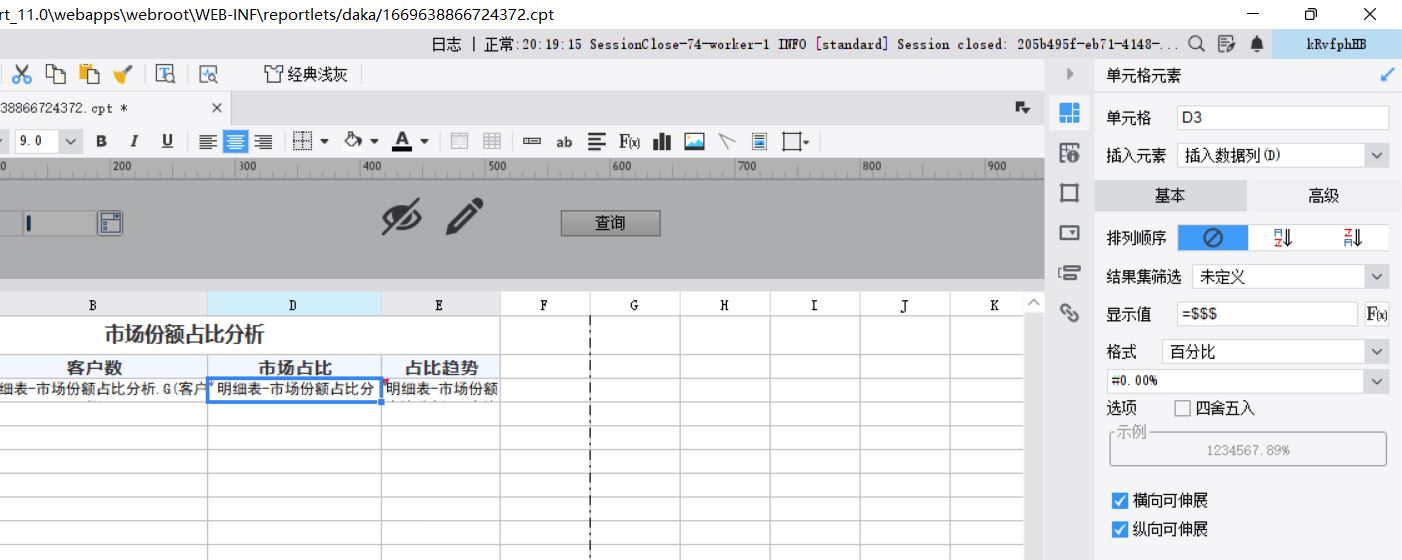Screen dimensions: 1402x560
Task: Open the font size 9.0 dropdown
Action: pyautogui.click(x=70, y=142)
